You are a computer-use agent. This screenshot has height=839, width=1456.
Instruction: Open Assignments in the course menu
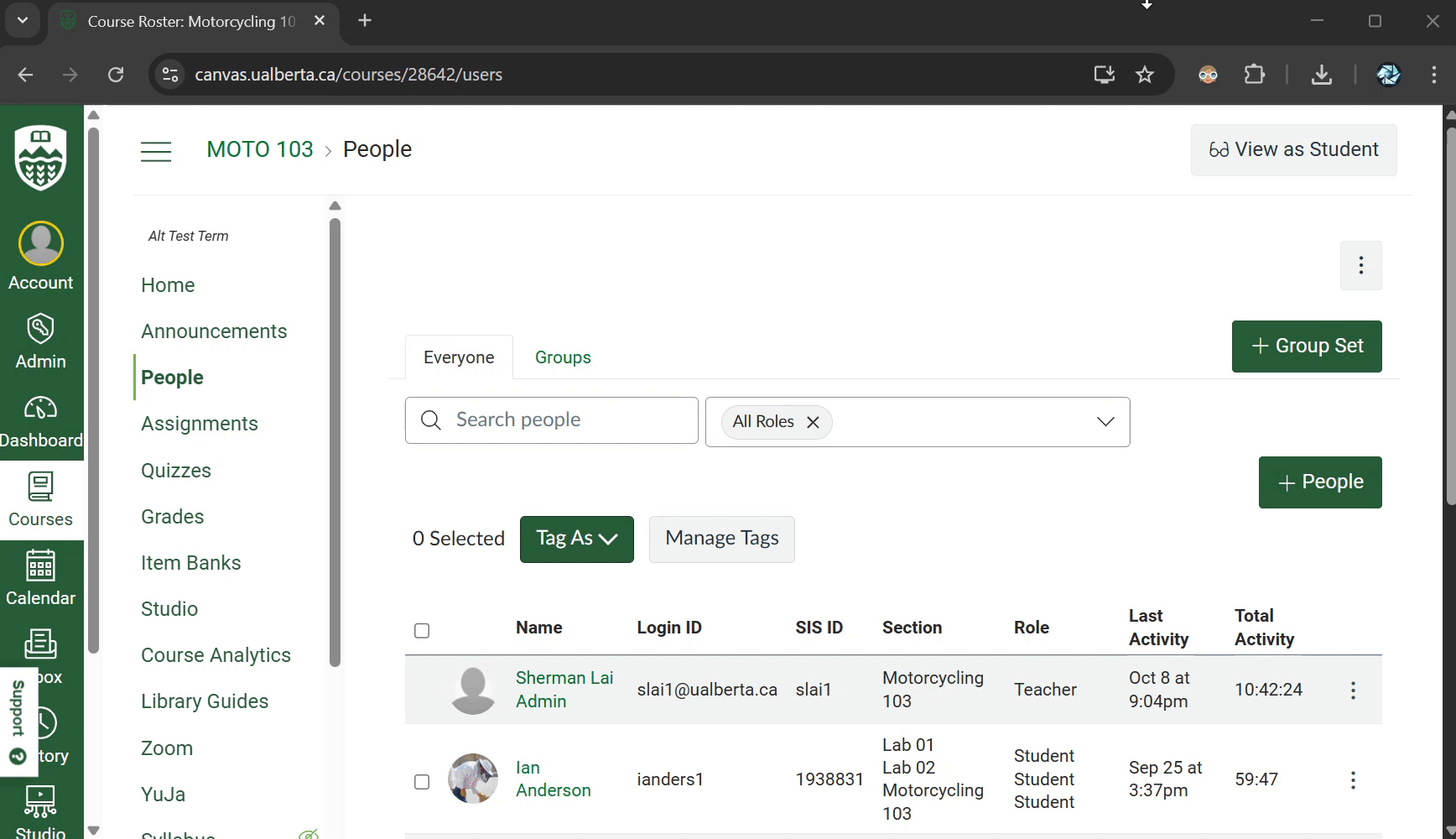200,424
